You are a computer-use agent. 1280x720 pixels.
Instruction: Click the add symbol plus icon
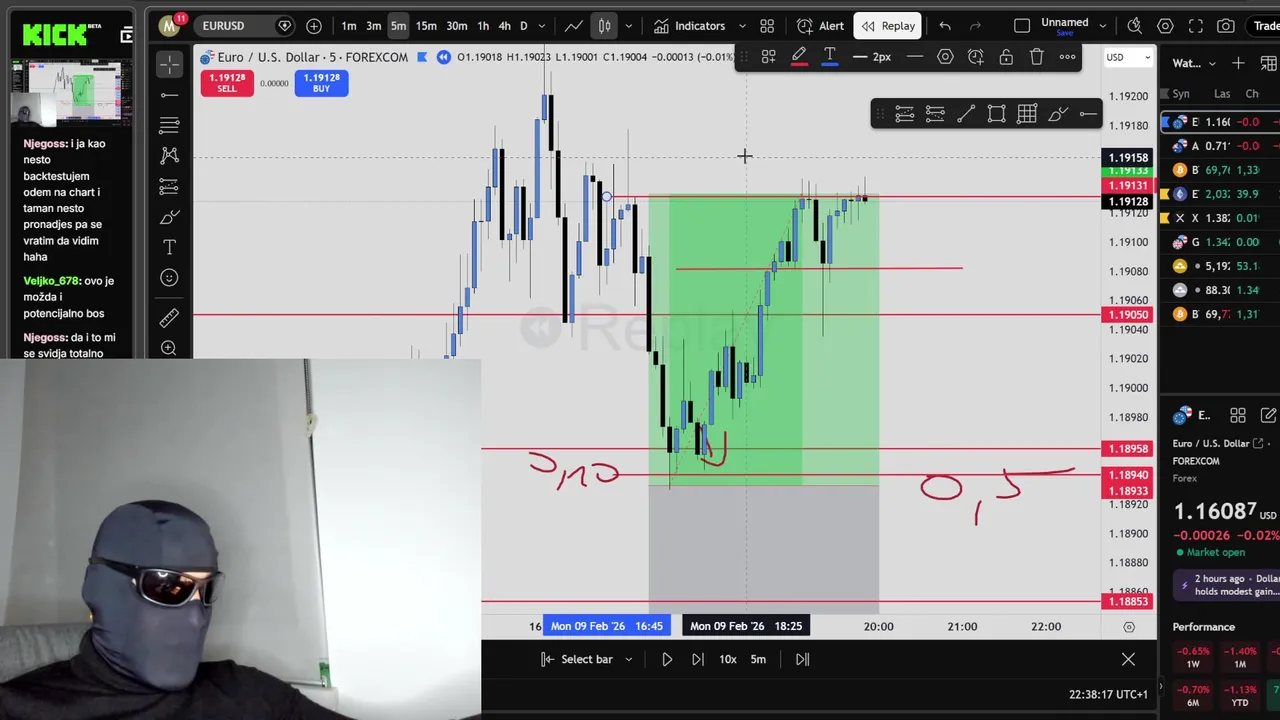(x=314, y=26)
